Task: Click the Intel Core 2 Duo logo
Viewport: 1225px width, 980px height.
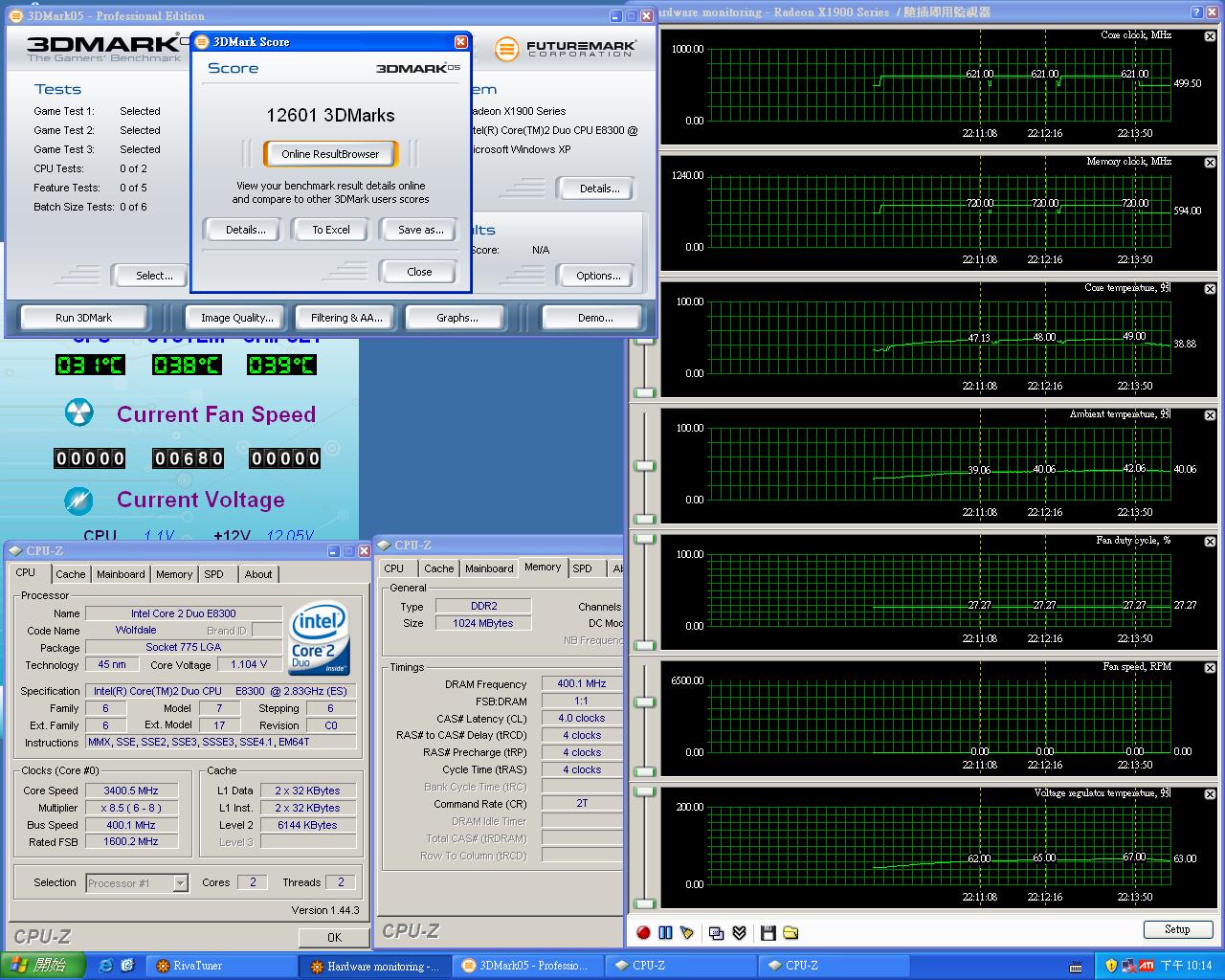Action: pos(320,640)
